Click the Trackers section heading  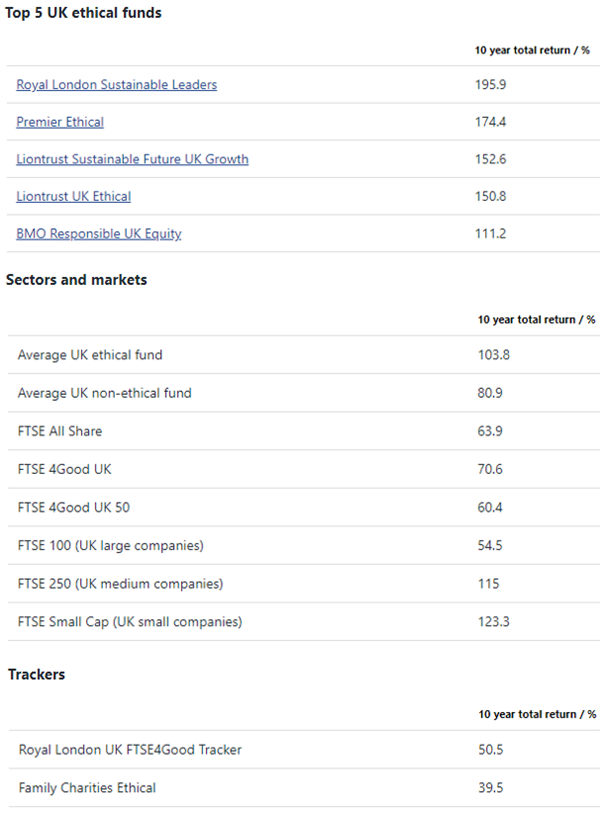(37, 674)
